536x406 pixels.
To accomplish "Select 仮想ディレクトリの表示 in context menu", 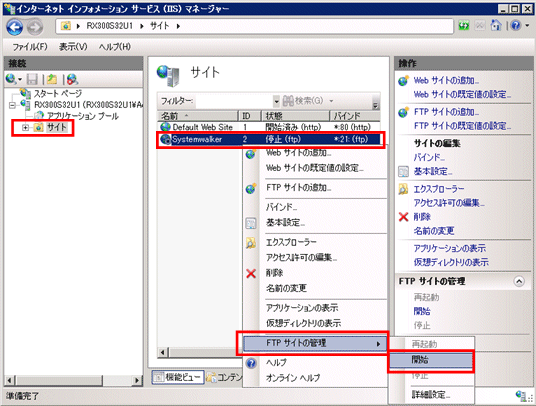I will point(303,323).
